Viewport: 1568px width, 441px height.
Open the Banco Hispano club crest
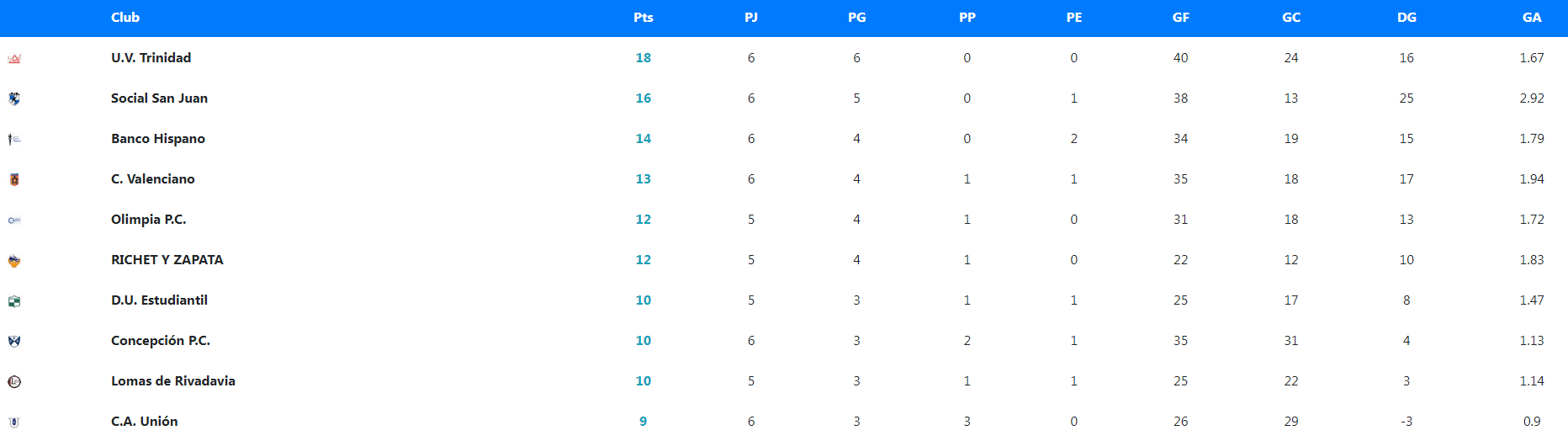14,139
